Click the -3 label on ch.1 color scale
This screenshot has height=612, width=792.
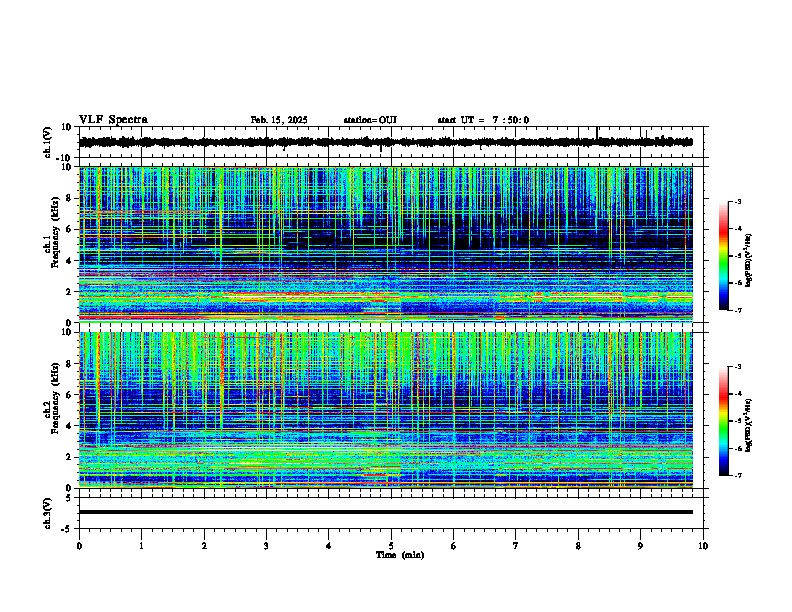[738, 201]
